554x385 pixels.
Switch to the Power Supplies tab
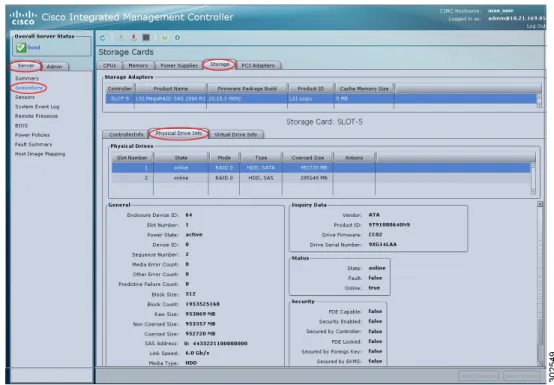pyautogui.click(x=179, y=65)
